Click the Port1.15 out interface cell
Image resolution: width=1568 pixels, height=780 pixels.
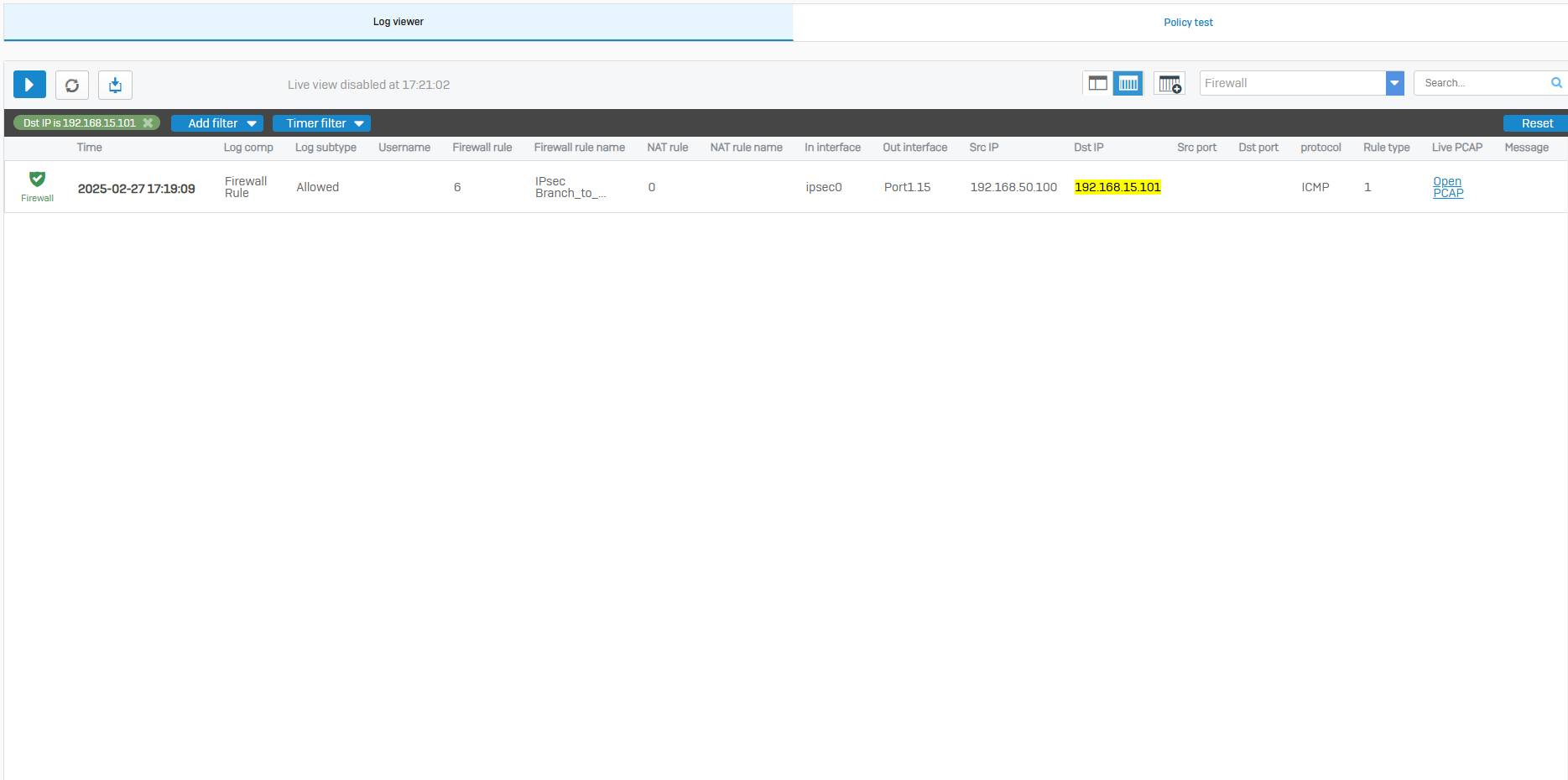908,187
